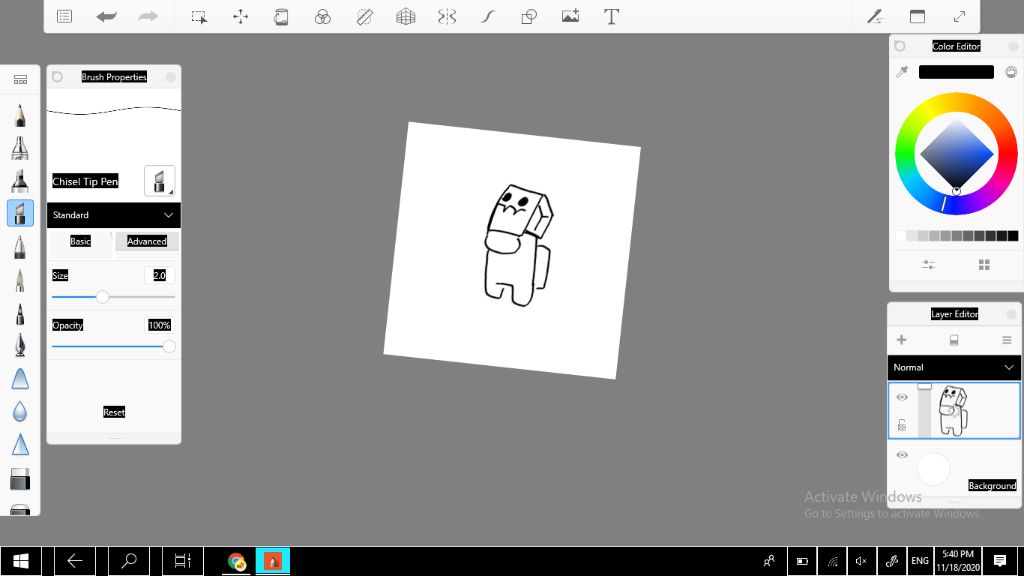
Task: Open the Windows notification center
Action: click(x=999, y=561)
